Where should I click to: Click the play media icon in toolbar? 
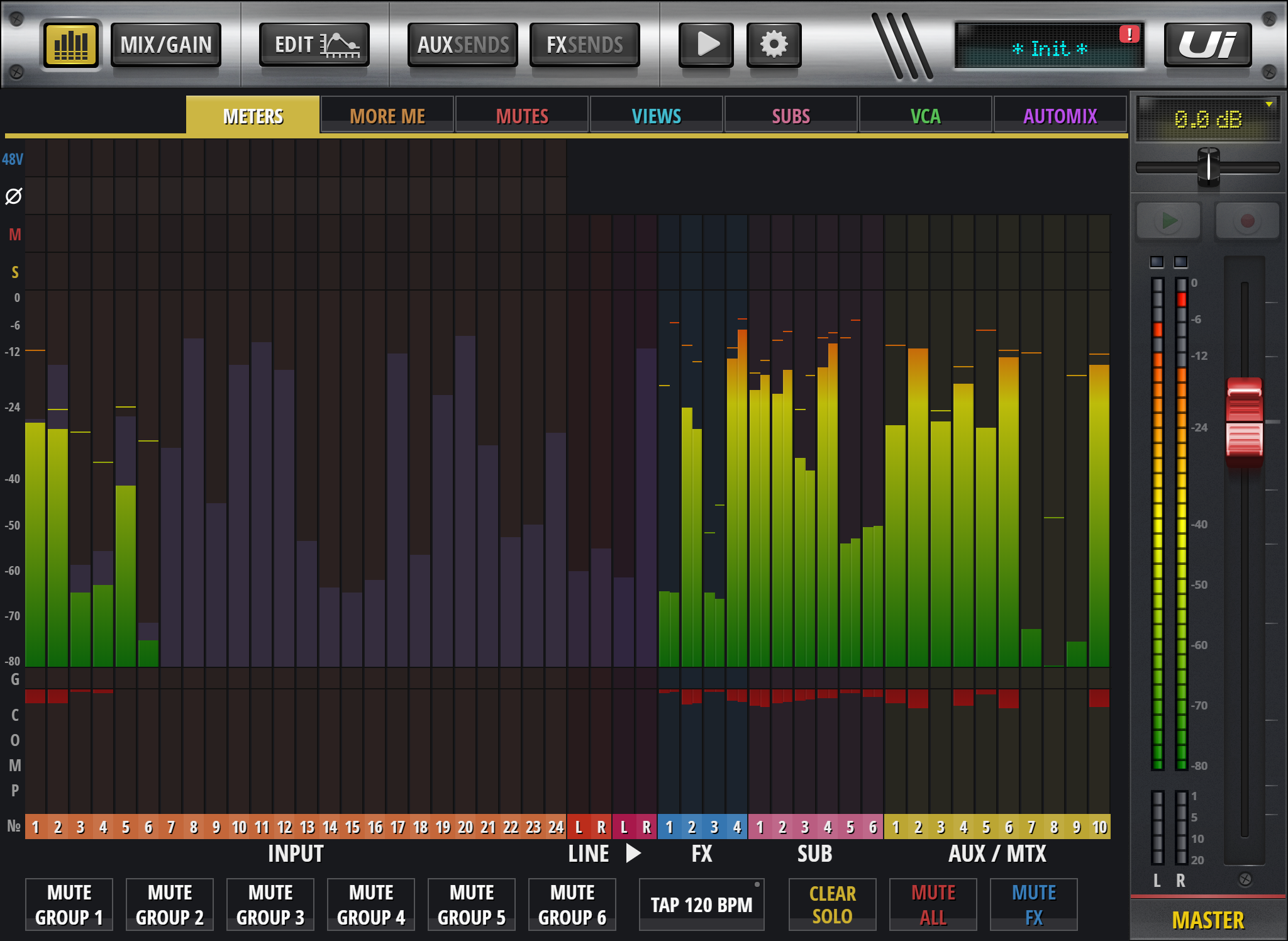706,45
